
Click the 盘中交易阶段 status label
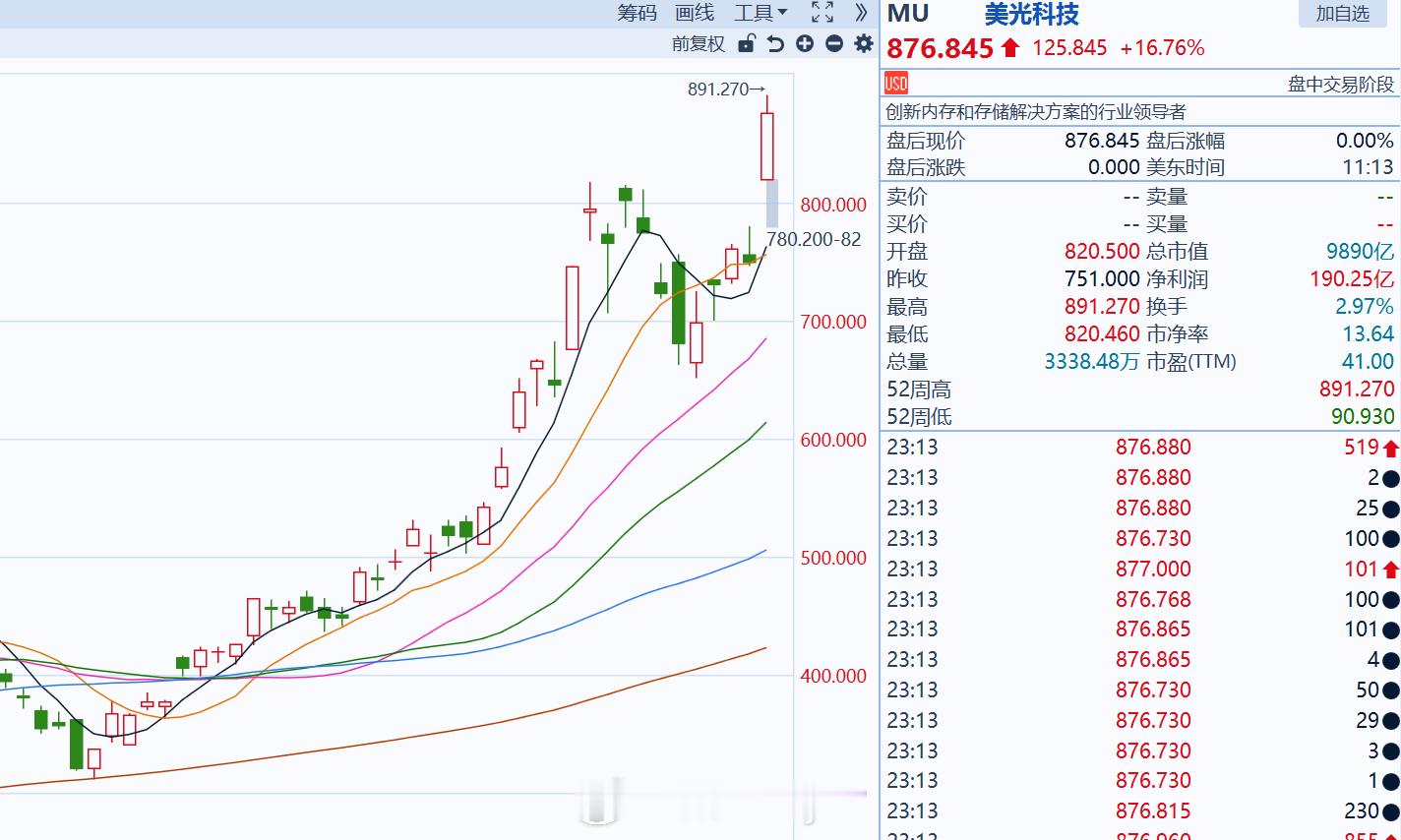point(1341,85)
